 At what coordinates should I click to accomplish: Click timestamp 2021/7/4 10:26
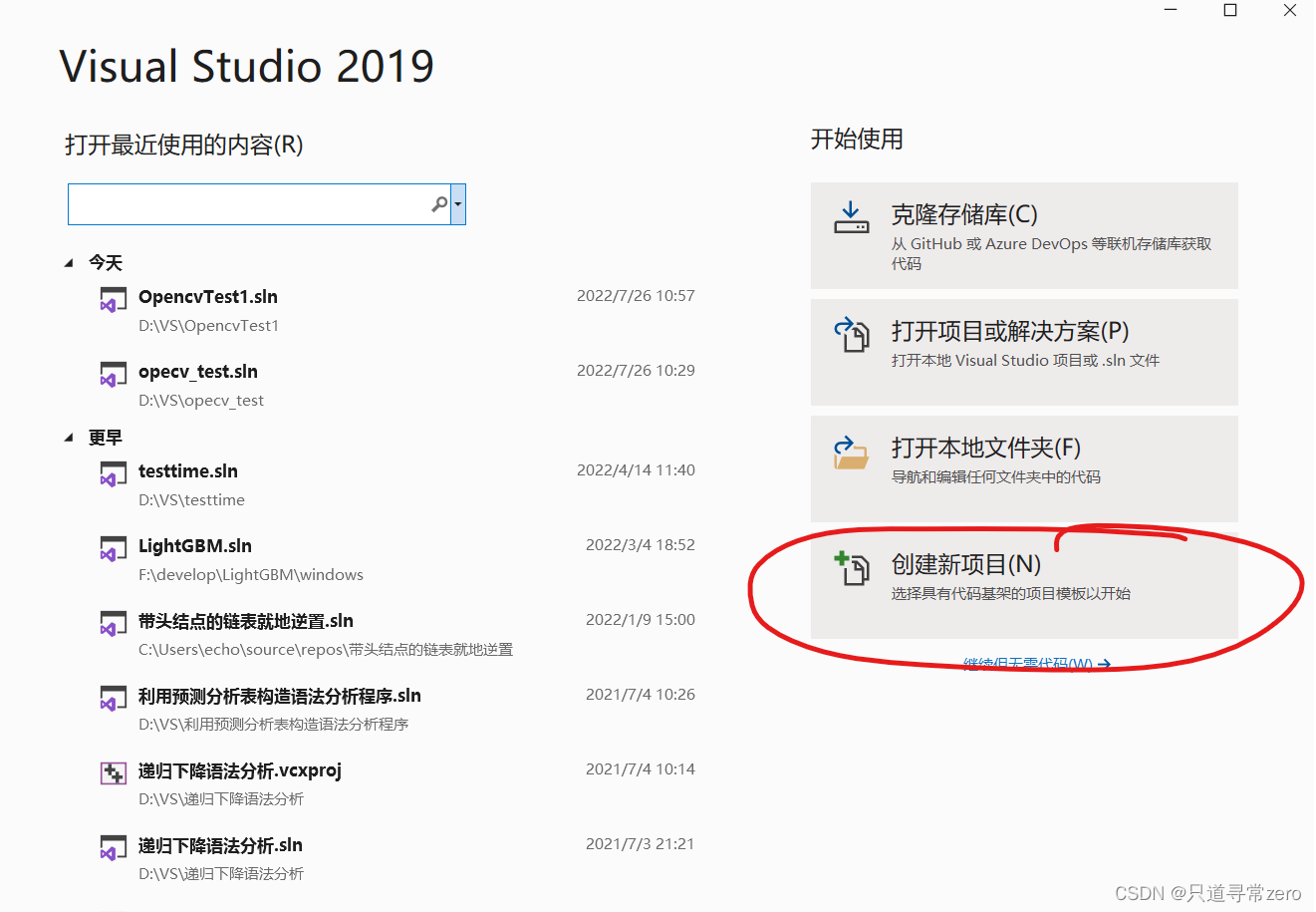tap(641, 695)
